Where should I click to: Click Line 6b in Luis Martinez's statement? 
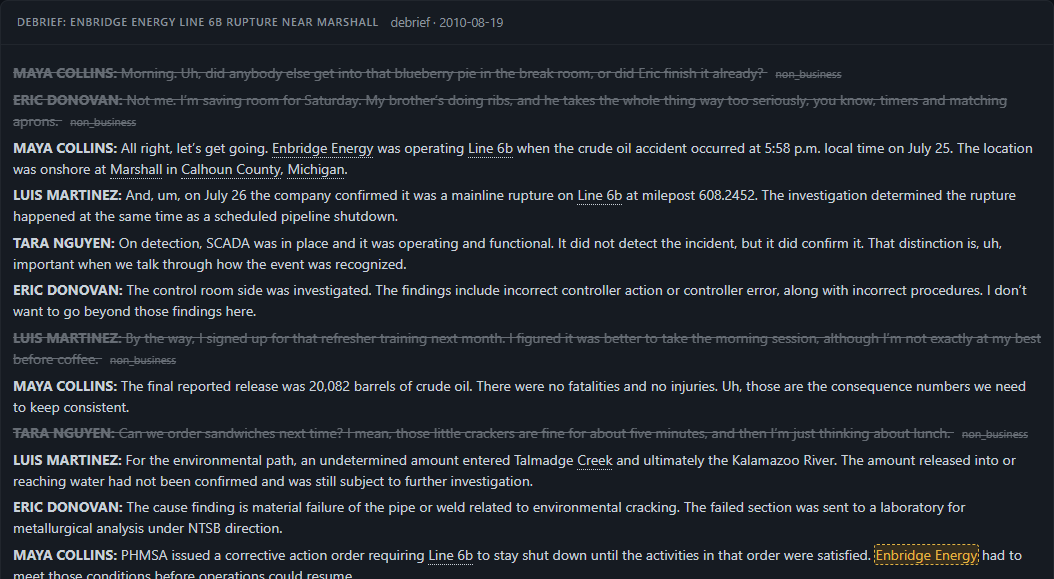coord(600,196)
